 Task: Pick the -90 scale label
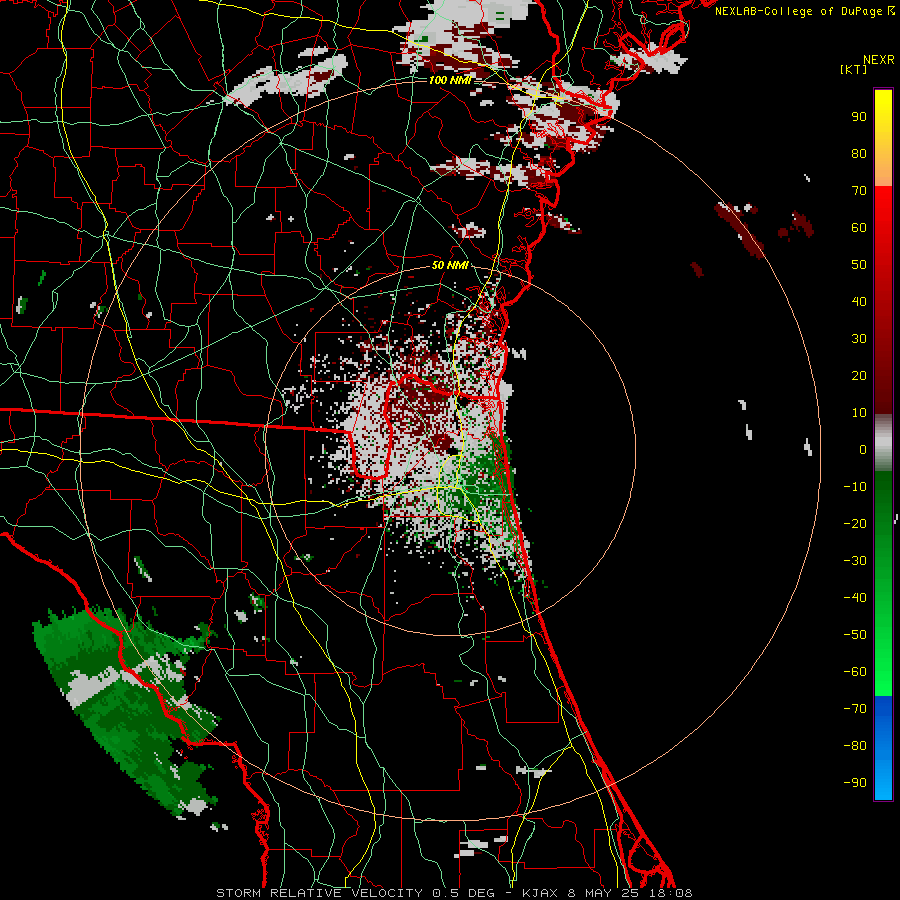[855, 783]
